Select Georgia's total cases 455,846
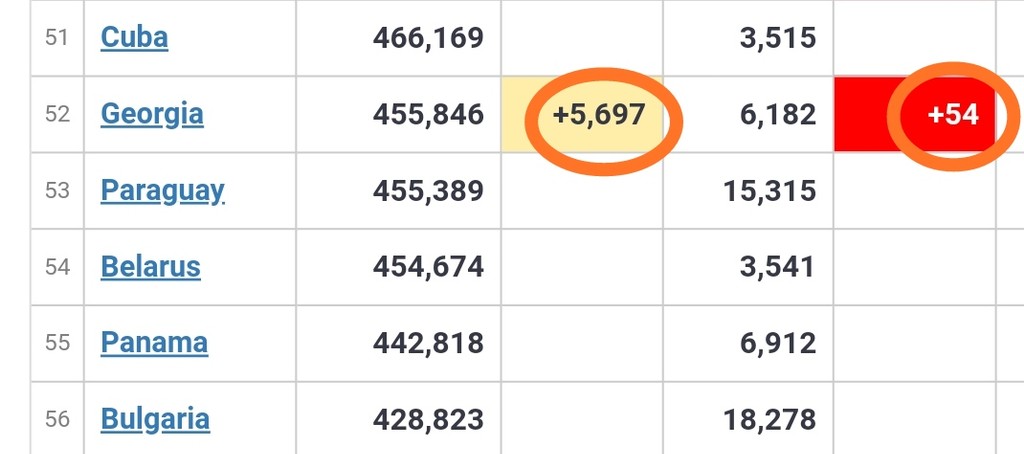Viewport: 1024px width, 454px height. pyautogui.click(x=428, y=114)
